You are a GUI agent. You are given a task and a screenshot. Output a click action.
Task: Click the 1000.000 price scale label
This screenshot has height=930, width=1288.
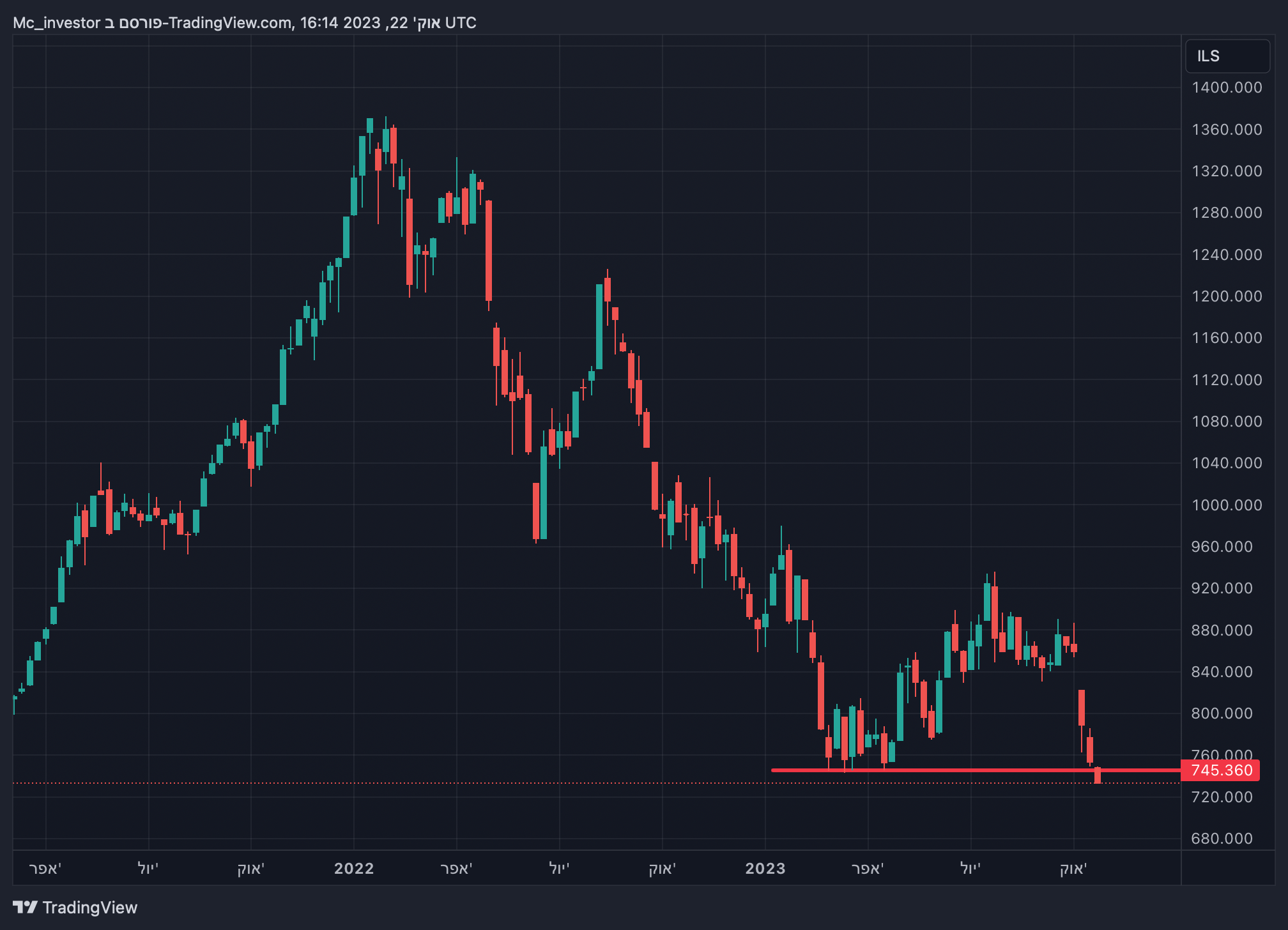(1227, 505)
